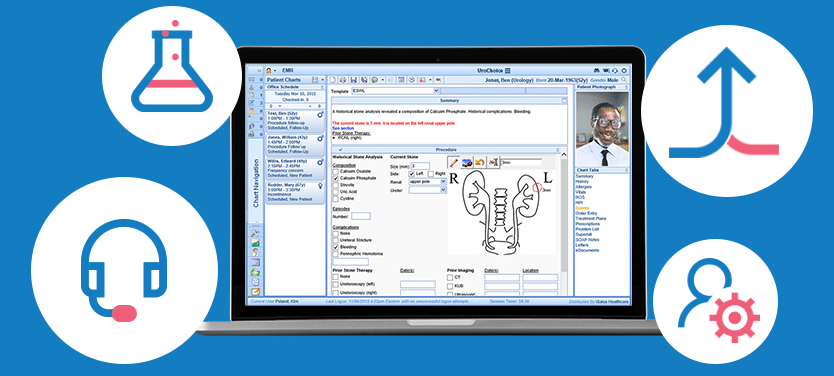The height and width of the screenshot is (376, 834).
Task: Open the Prescriptions chart tab
Action: [x=588, y=224]
